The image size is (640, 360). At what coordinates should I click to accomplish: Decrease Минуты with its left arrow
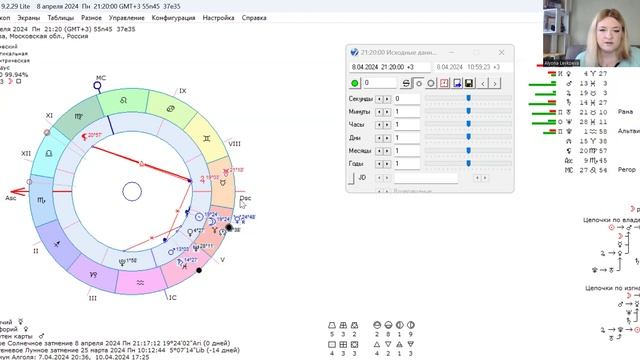coord(379,112)
